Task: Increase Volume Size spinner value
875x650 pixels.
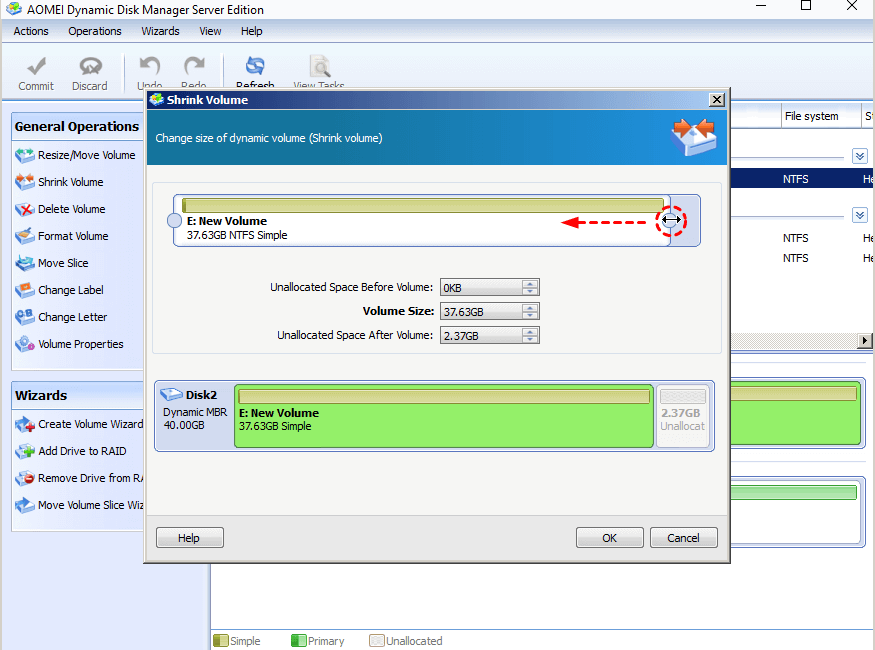Action: (x=530, y=308)
